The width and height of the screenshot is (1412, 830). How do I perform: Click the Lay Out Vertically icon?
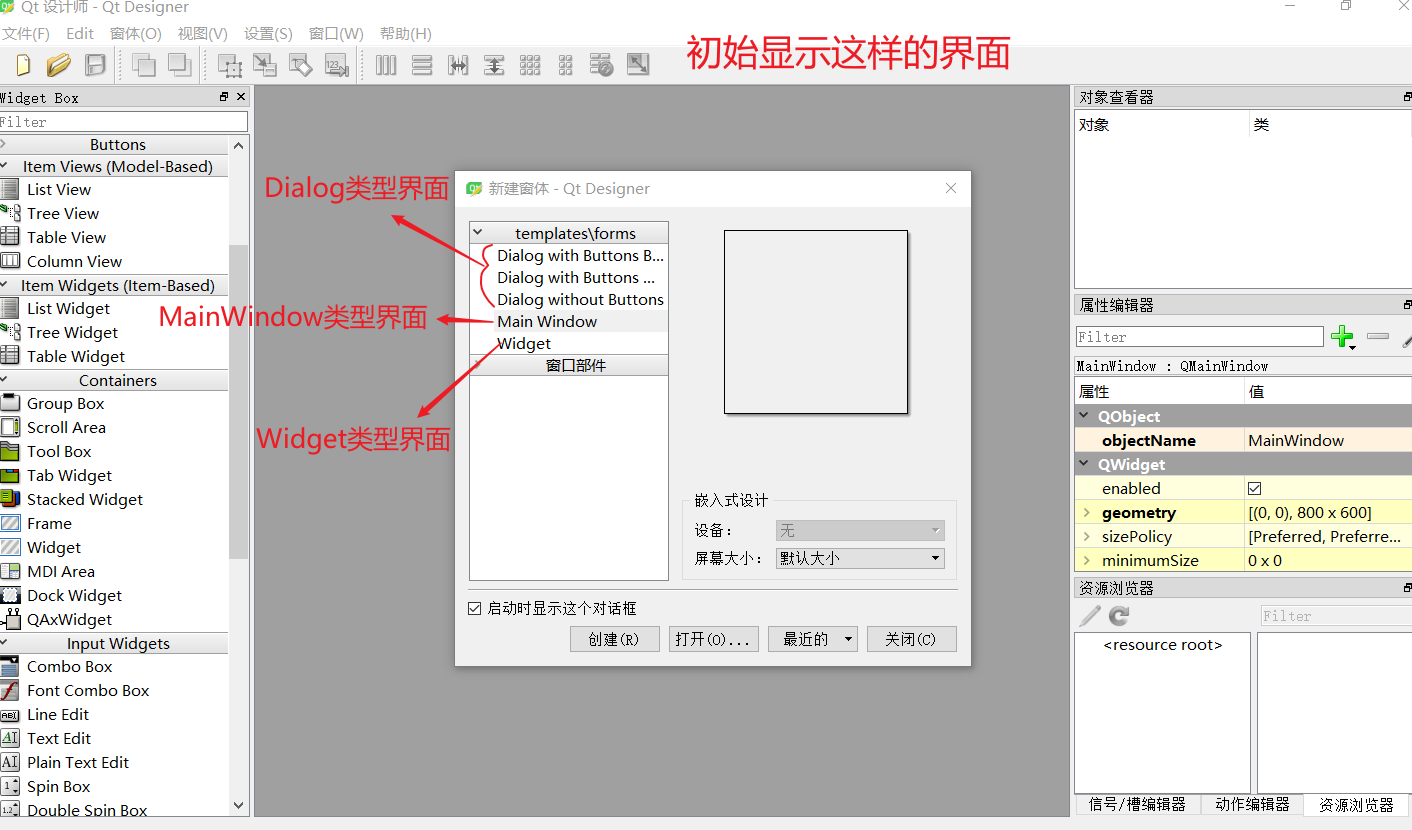point(421,64)
